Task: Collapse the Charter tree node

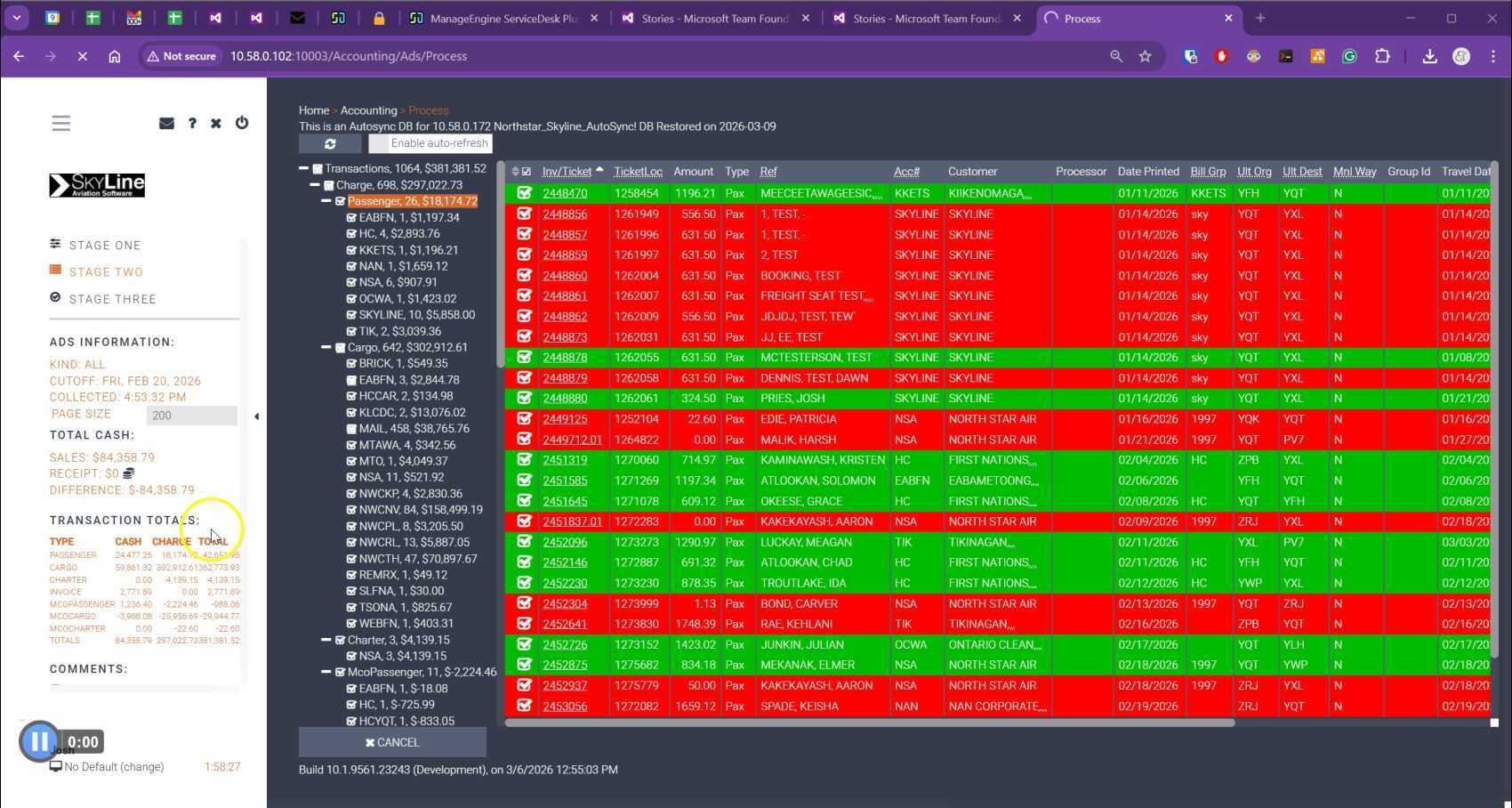Action: (x=326, y=640)
